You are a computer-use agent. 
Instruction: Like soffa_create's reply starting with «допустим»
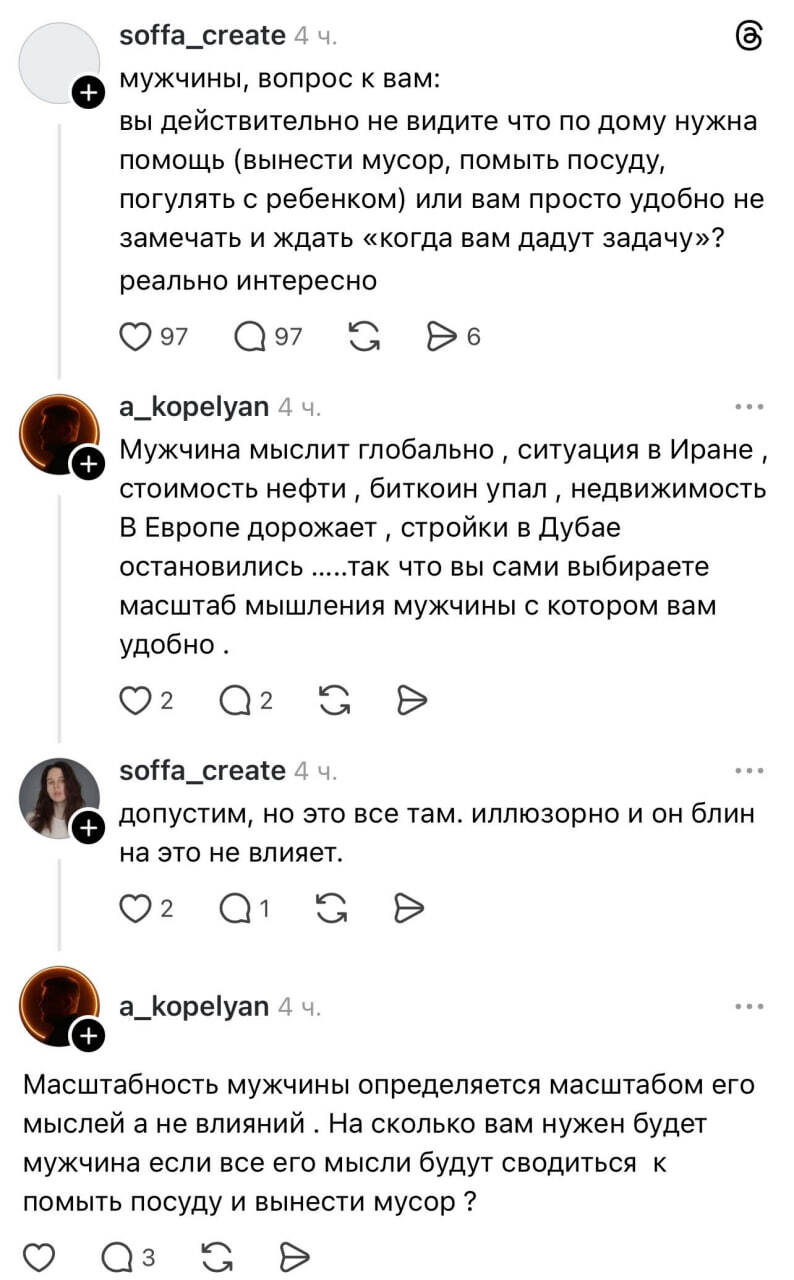click(134, 908)
